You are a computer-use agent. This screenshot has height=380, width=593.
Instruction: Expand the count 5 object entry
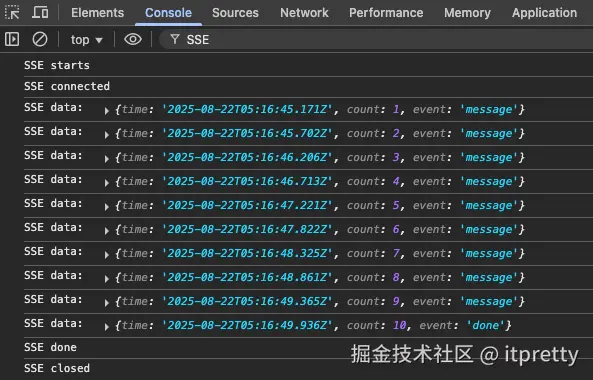107,206
